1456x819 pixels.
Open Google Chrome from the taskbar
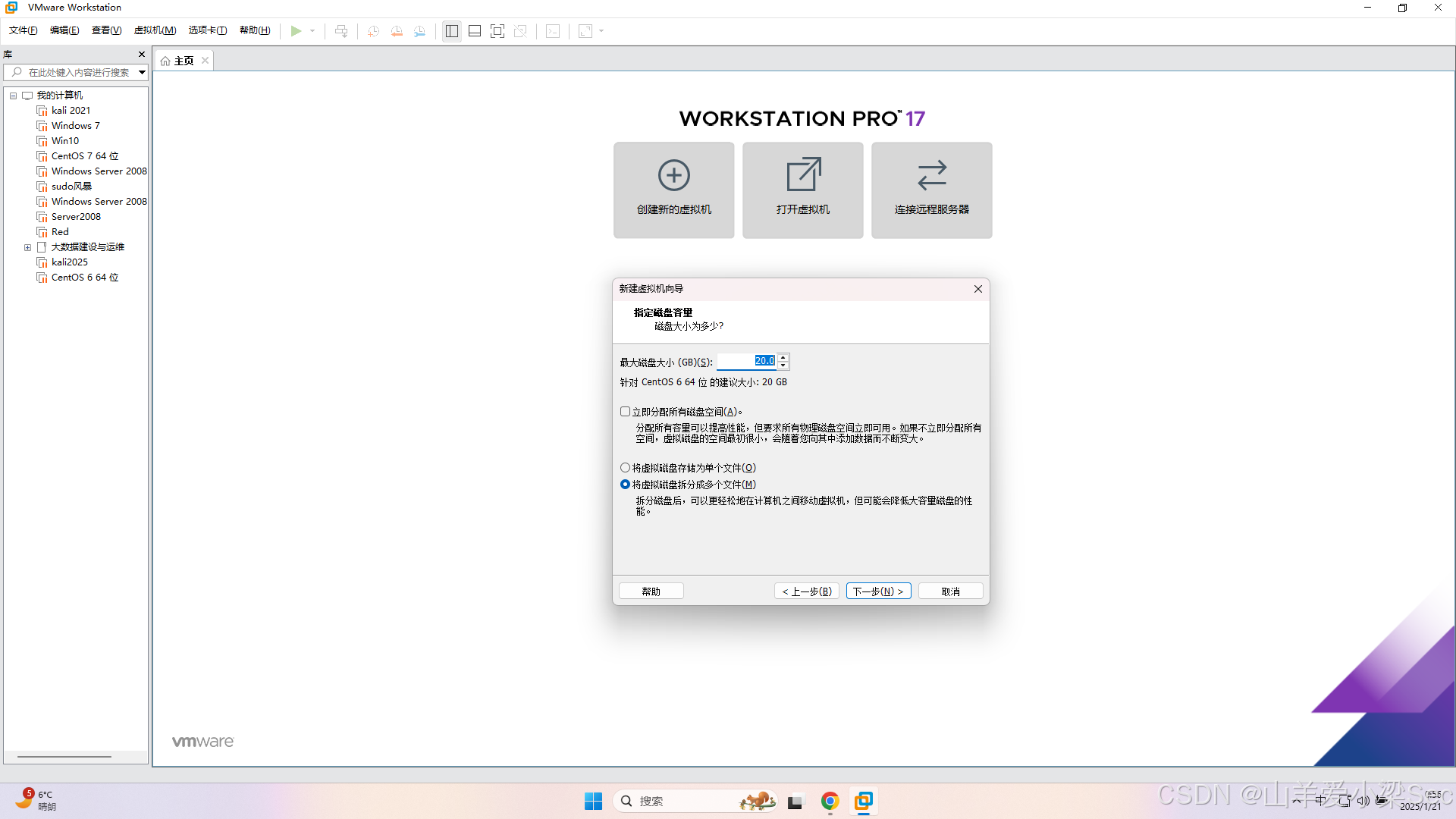(830, 801)
